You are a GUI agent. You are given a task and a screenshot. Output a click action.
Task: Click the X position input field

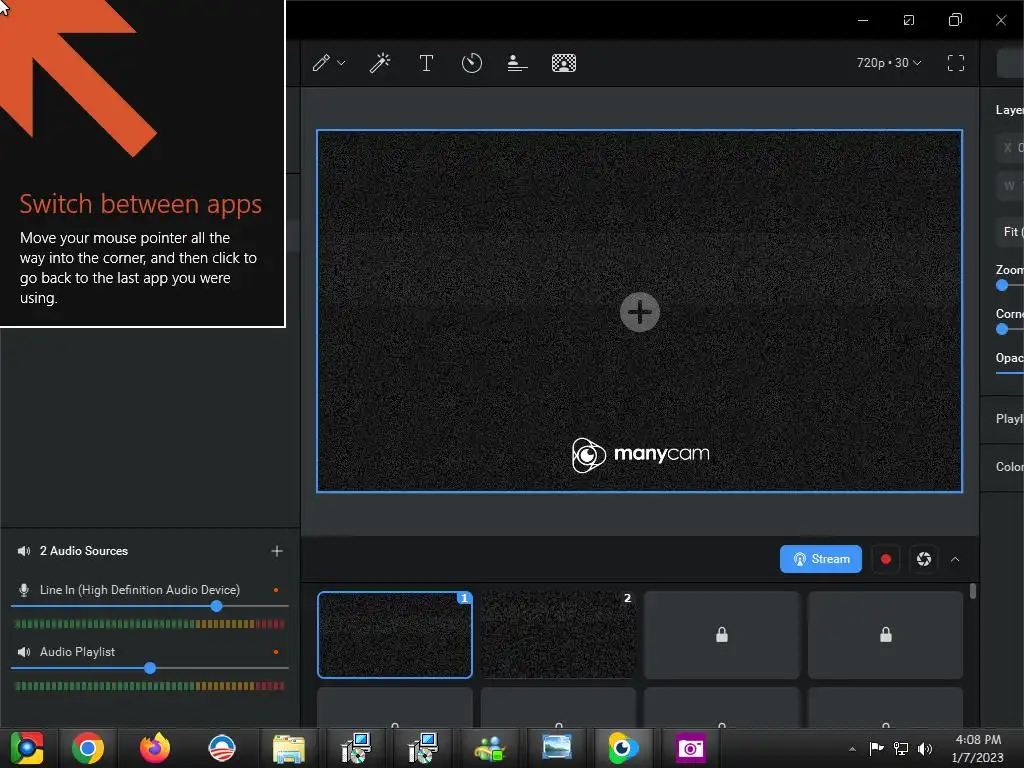[x=1010, y=148]
